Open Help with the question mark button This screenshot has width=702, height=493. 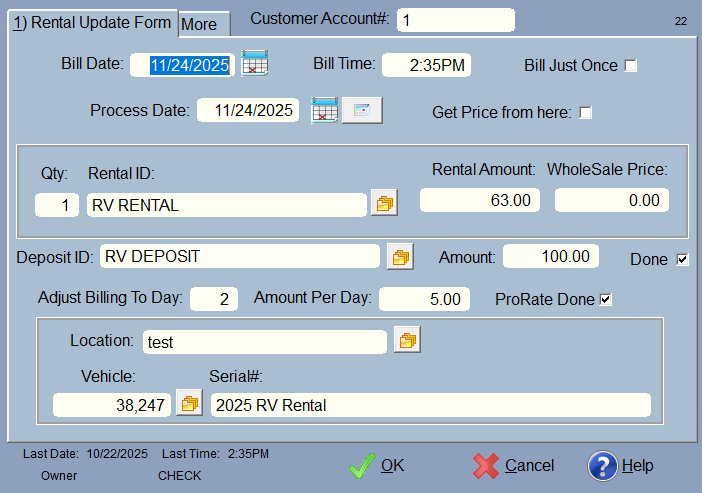pos(621,466)
